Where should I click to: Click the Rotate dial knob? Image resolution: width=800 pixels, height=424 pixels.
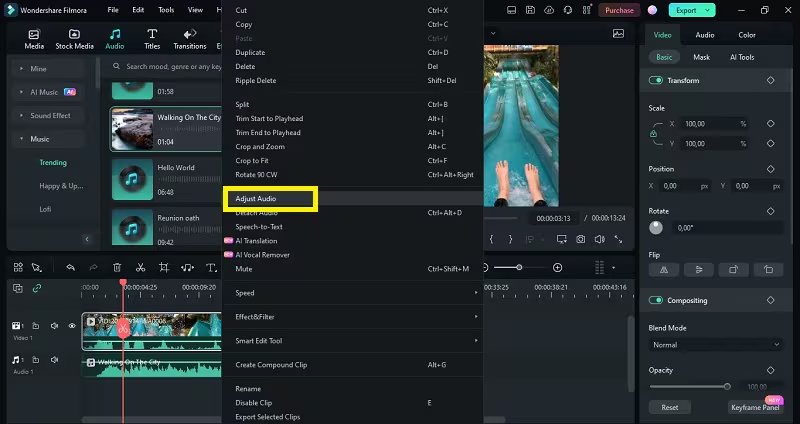tap(656, 228)
